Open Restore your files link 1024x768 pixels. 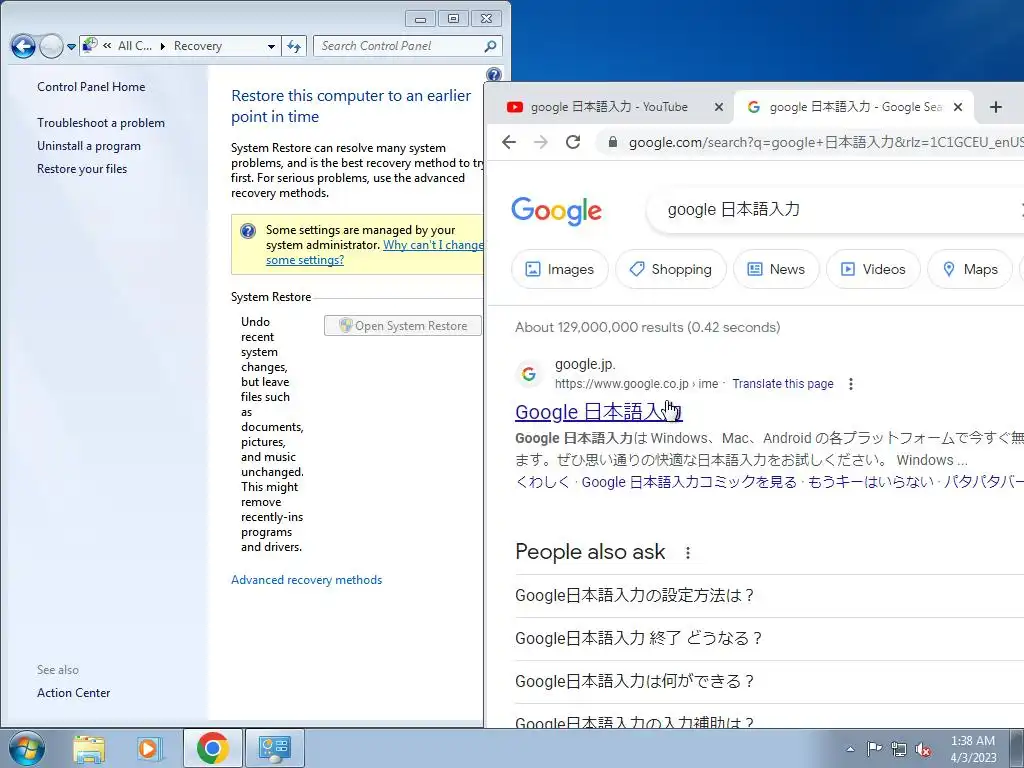(82, 168)
